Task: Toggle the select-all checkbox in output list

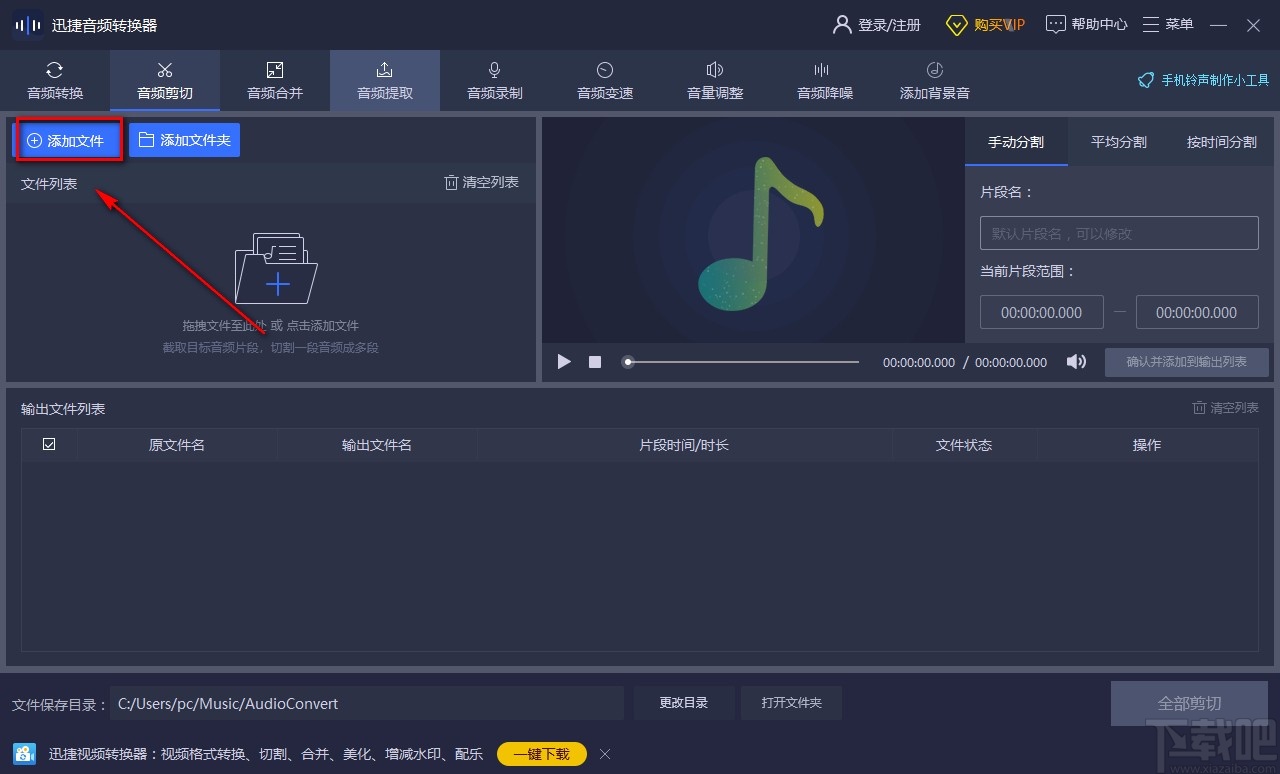Action: (48, 443)
